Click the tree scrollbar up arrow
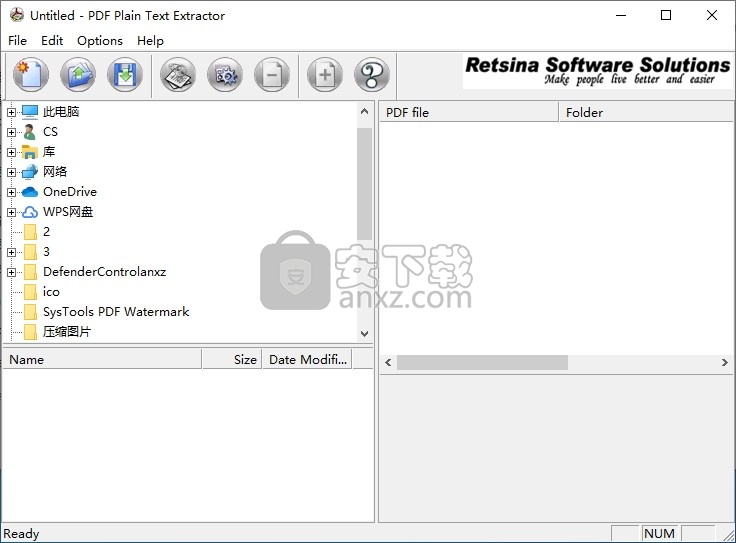 (364, 112)
